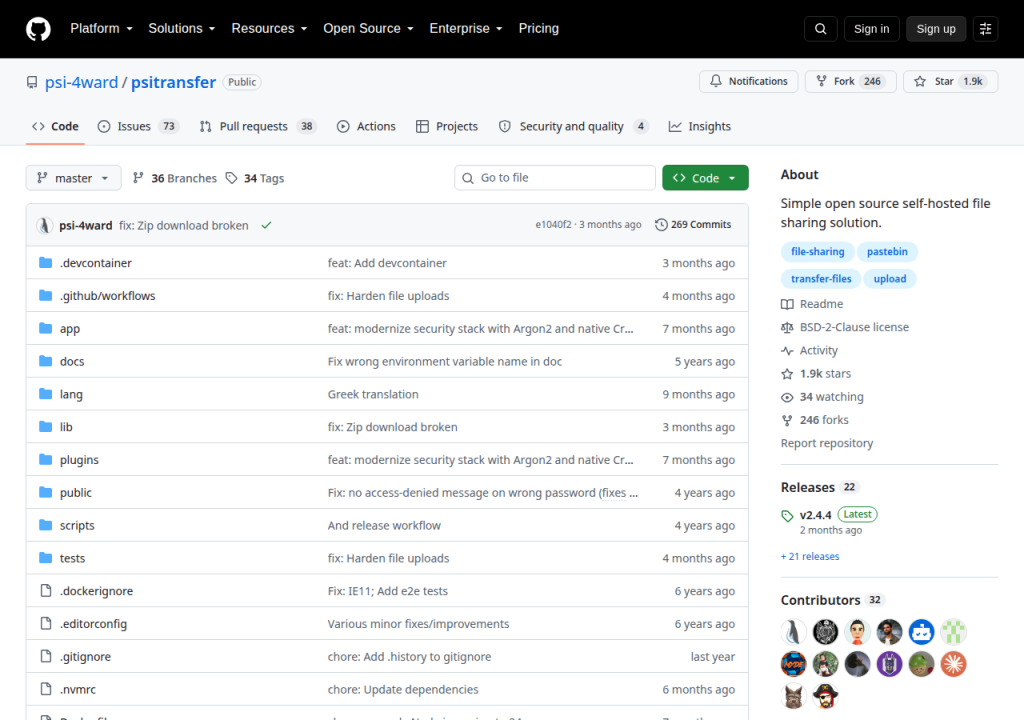Switch to the Projects tab
Viewport: 1024px width, 720px height.
click(447, 127)
